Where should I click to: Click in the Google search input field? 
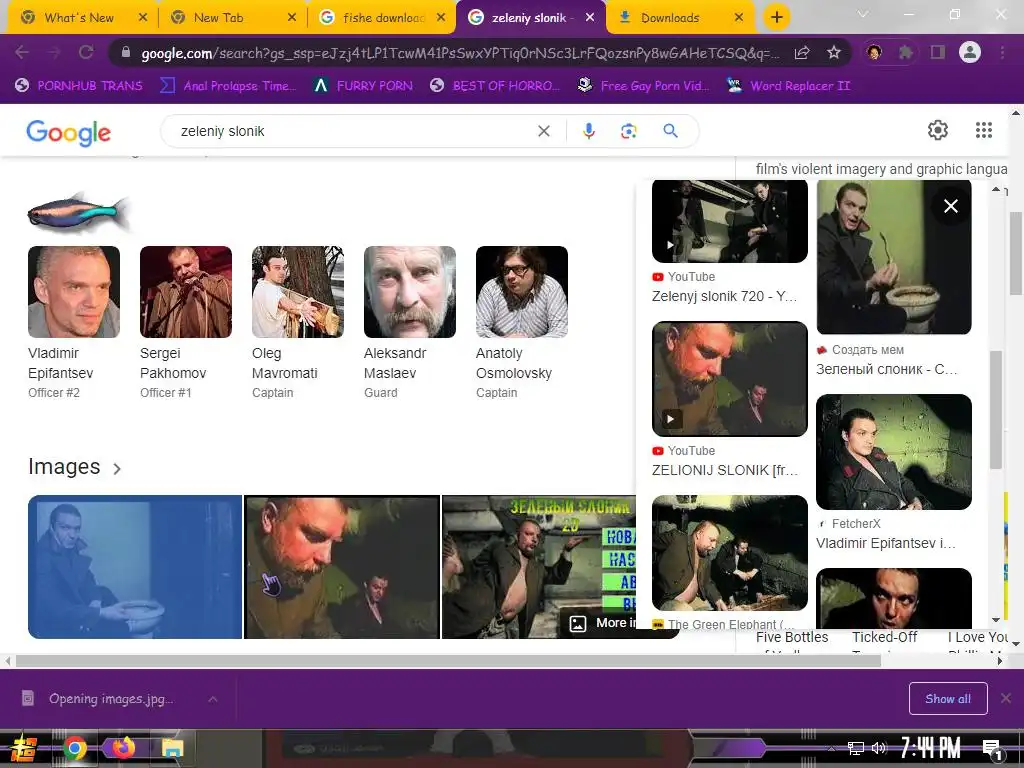pos(353,131)
